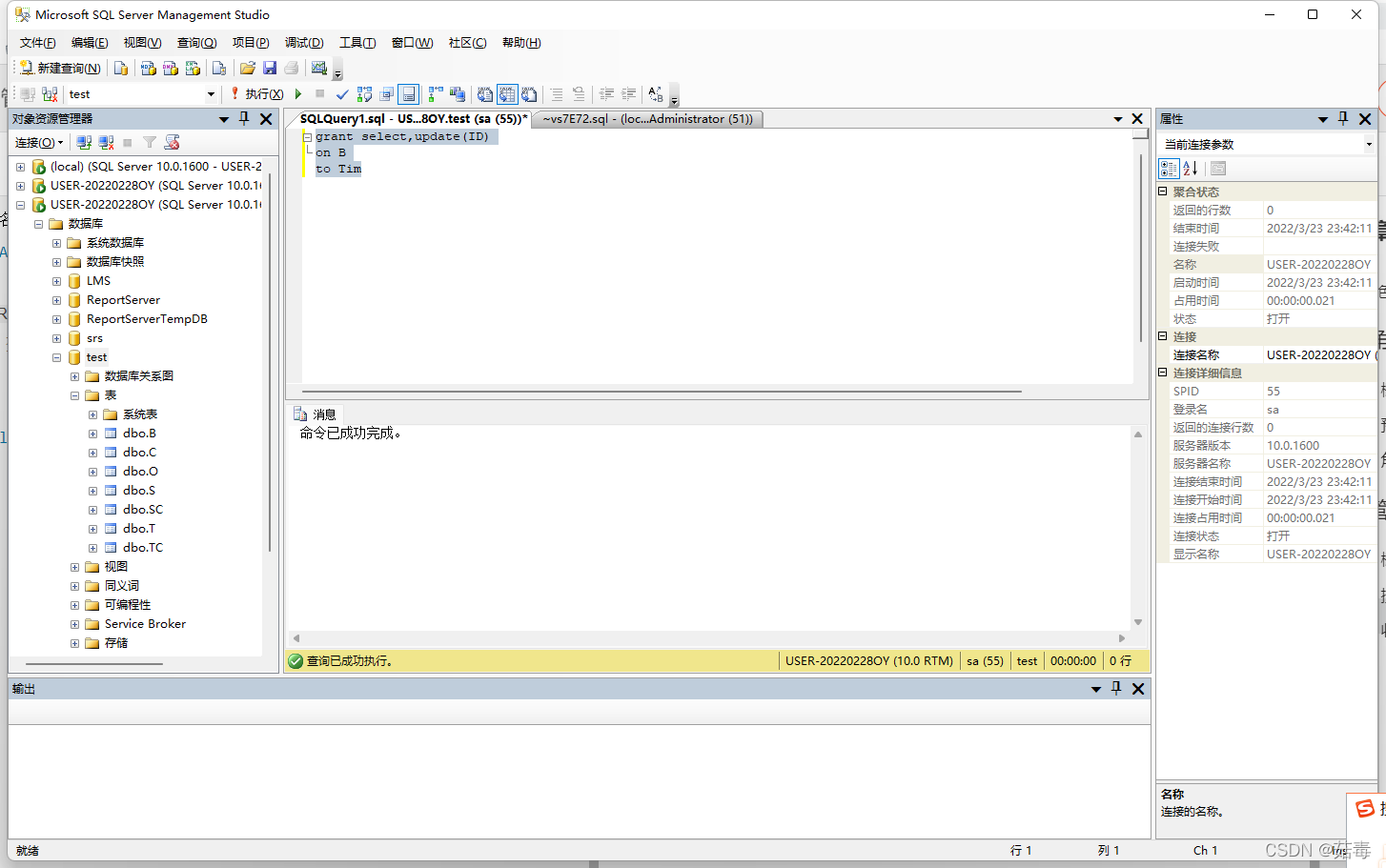Open a new Analysis Services MDX query
Viewport: 1386px width, 868px height.
(148, 68)
